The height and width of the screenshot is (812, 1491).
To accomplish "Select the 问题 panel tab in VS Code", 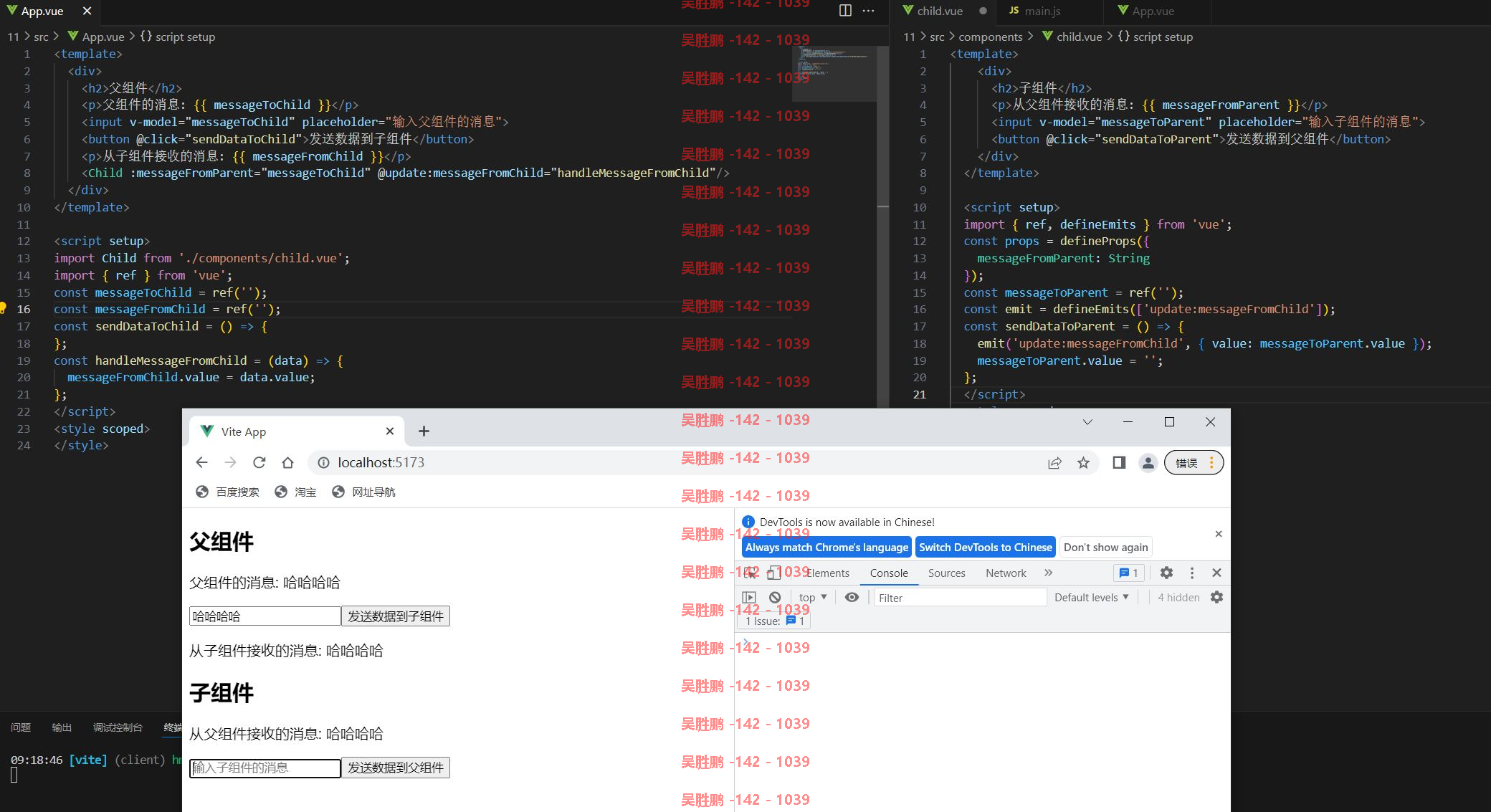I will [21, 727].
